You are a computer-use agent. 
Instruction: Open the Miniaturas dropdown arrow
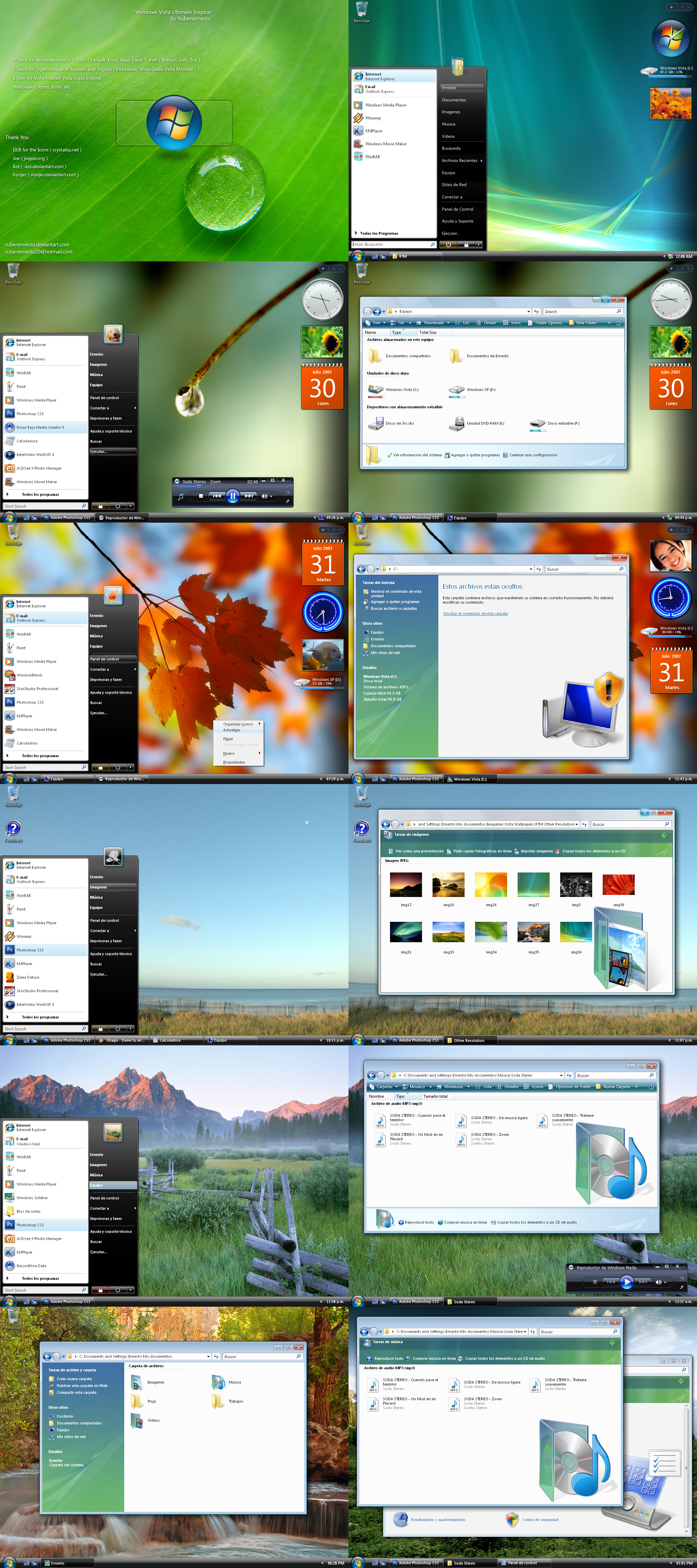[469, 1087]
